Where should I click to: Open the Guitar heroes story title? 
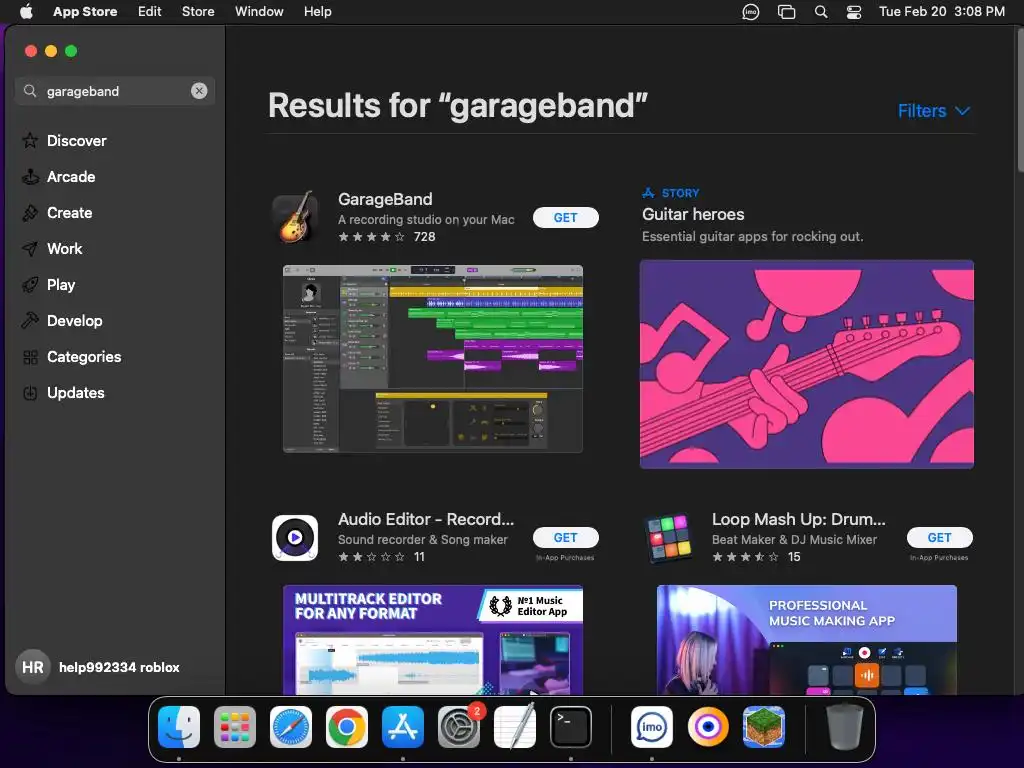[693, 214]
